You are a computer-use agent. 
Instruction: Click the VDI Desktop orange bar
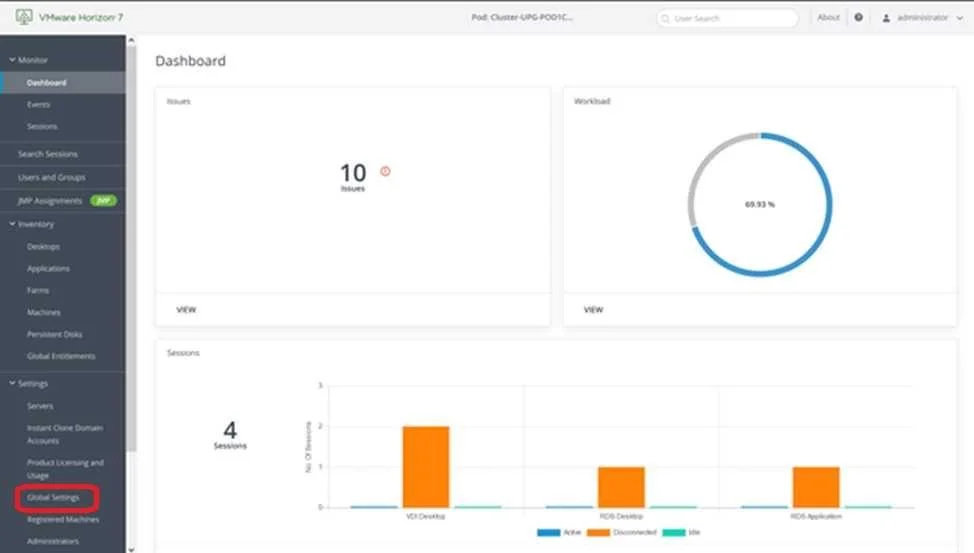click(x=426, y=467)
